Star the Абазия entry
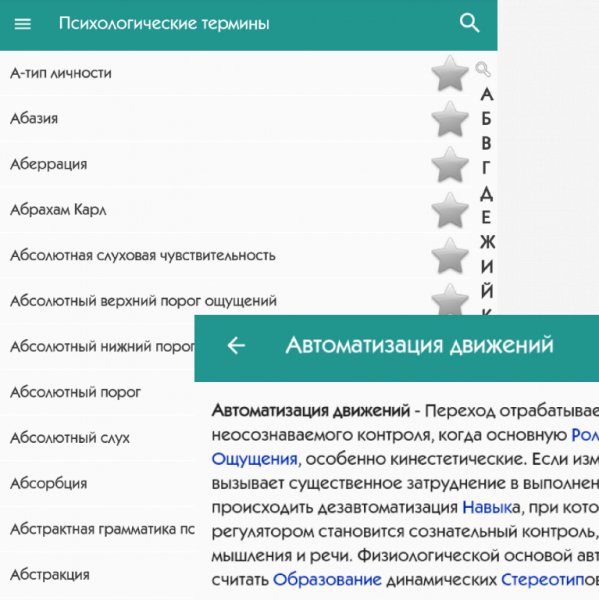Image resolution: width=599 pixels, height=600 pixels. (x=450, y=119)
